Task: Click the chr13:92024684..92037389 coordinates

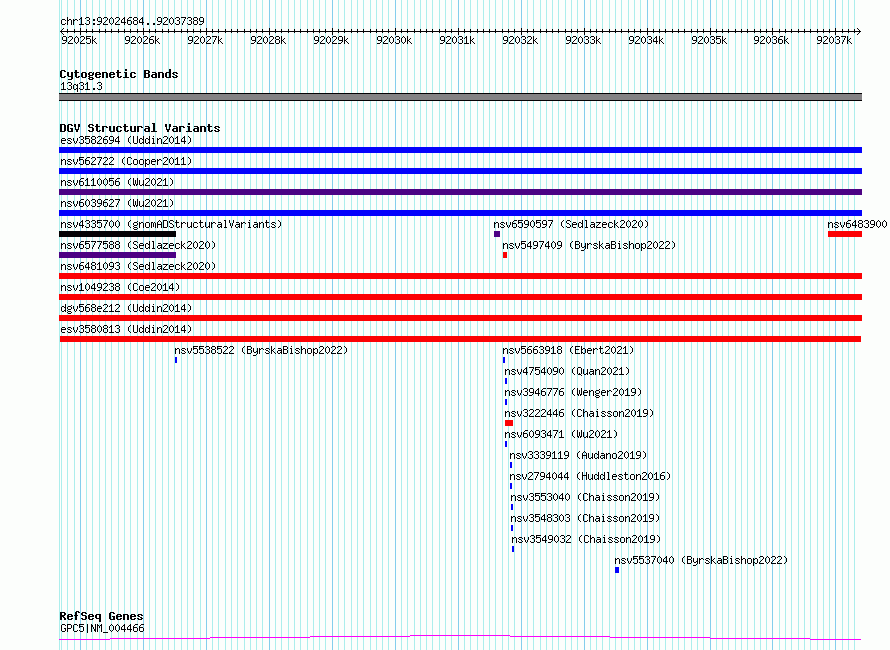Action: pos(132,21)
